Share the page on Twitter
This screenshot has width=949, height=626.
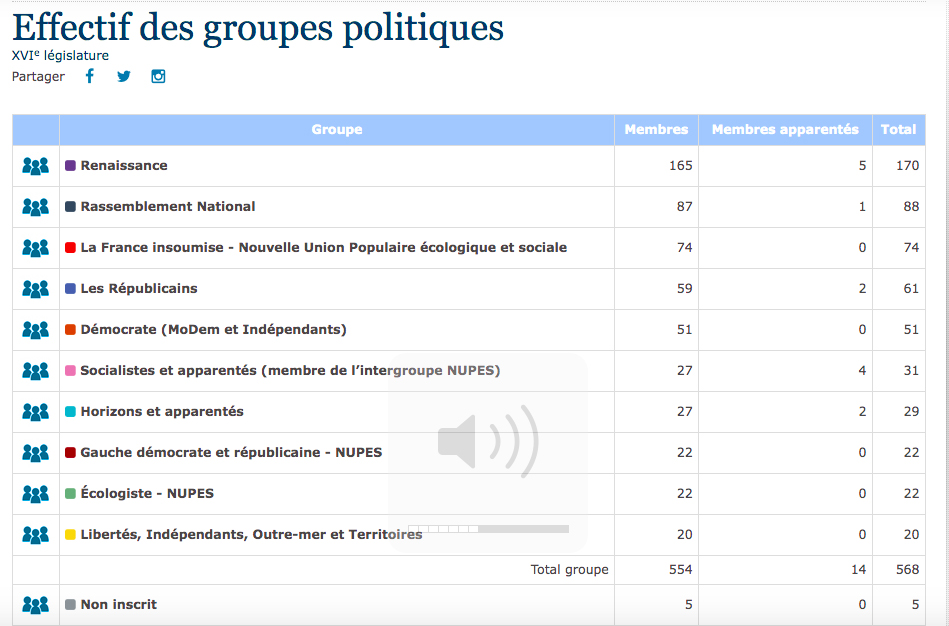[123, 76]
